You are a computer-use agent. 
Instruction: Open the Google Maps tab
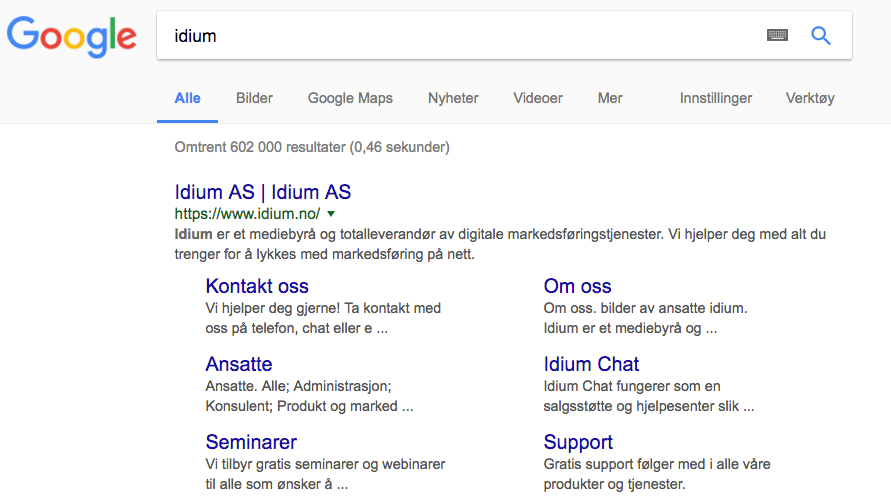[x=350, y=98]
